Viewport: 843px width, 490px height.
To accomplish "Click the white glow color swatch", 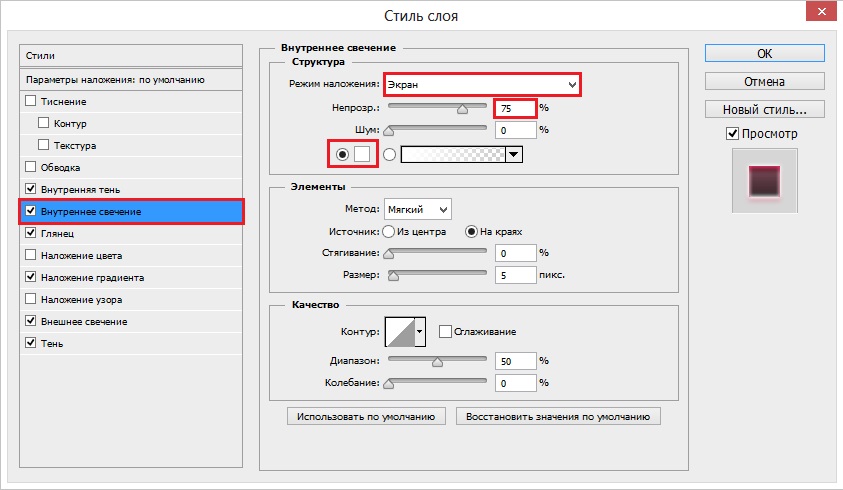I will [362, 154].
